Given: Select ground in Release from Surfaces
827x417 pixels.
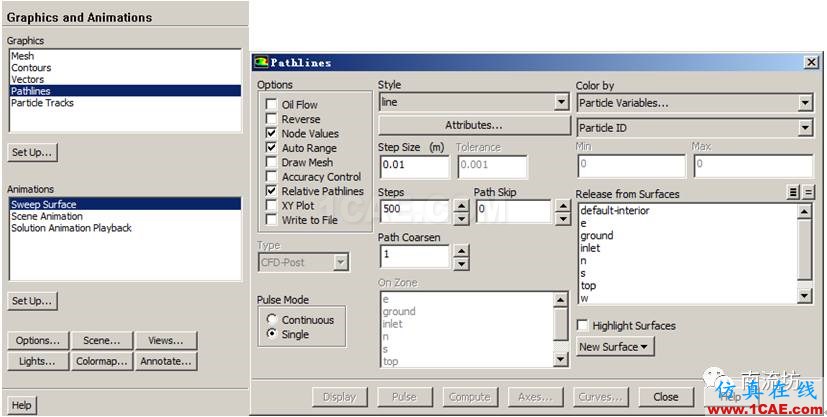Looking at the screenshot, I should pyautogui.click(x=688, y=235).
